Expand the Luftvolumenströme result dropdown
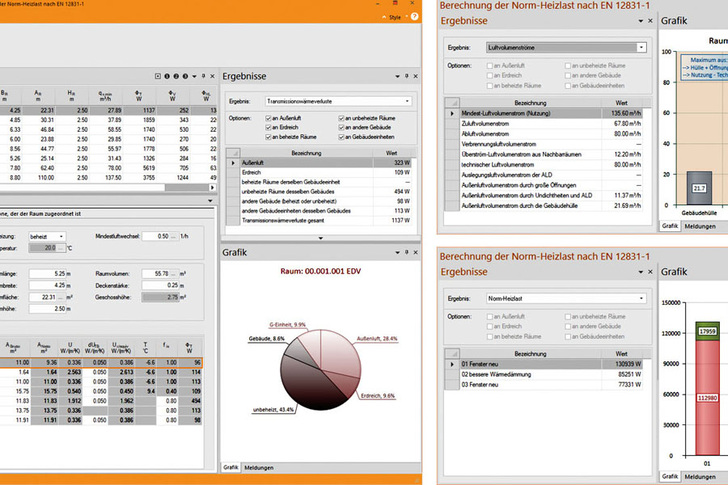 pyautogui.click(x=641, y=47)
